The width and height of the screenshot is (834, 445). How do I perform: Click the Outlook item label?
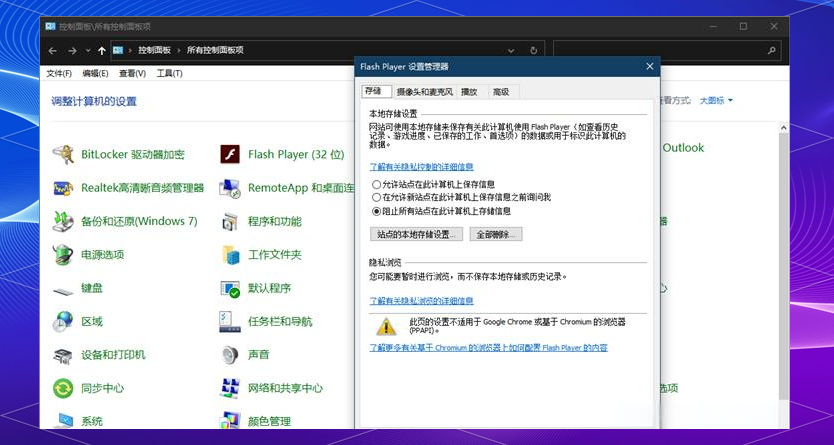point(683,148)
